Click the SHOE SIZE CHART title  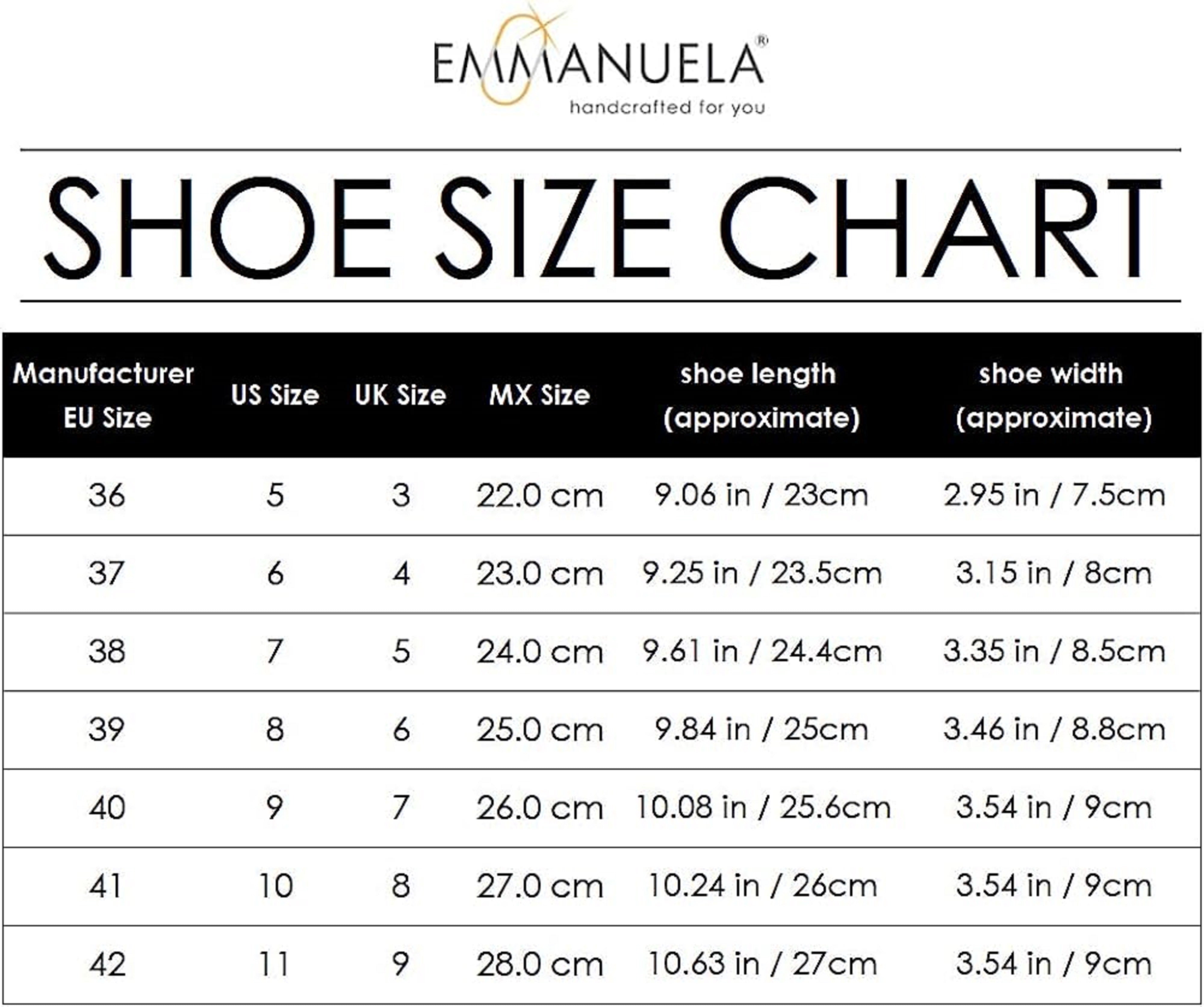602,227
